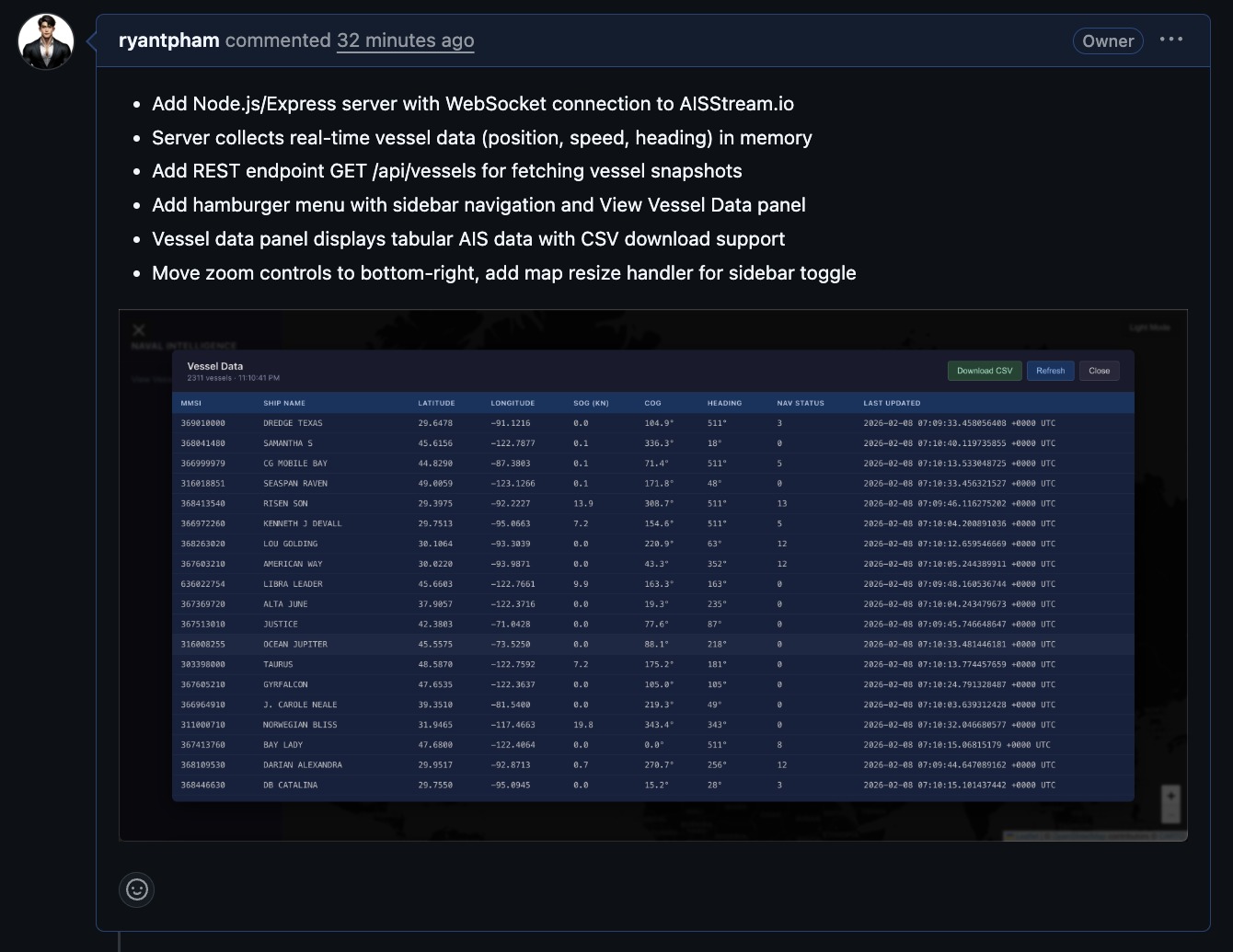This screenshot has width=1233, height=952.
Task: Click the bullet about real-time vessel data in memory
Action: (x=482, y=138)
